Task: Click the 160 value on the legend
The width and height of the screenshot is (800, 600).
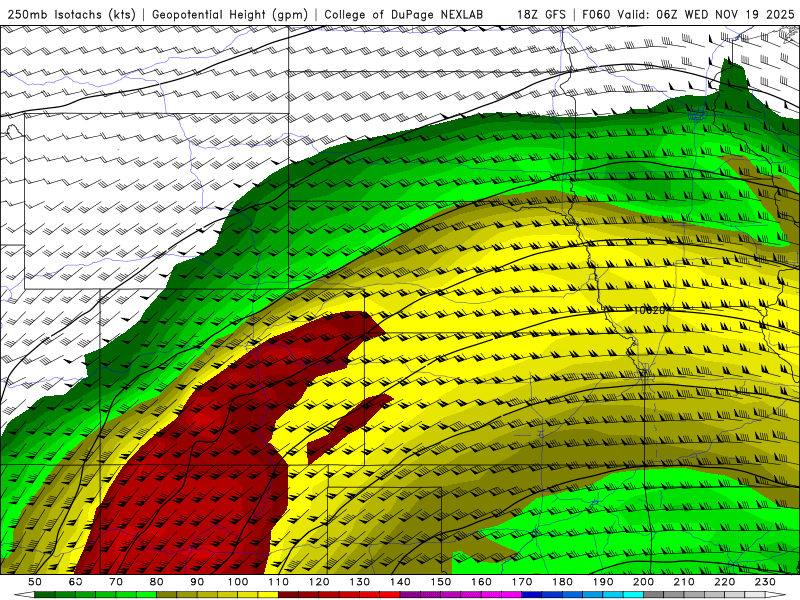Action: [x=481, y=582]
